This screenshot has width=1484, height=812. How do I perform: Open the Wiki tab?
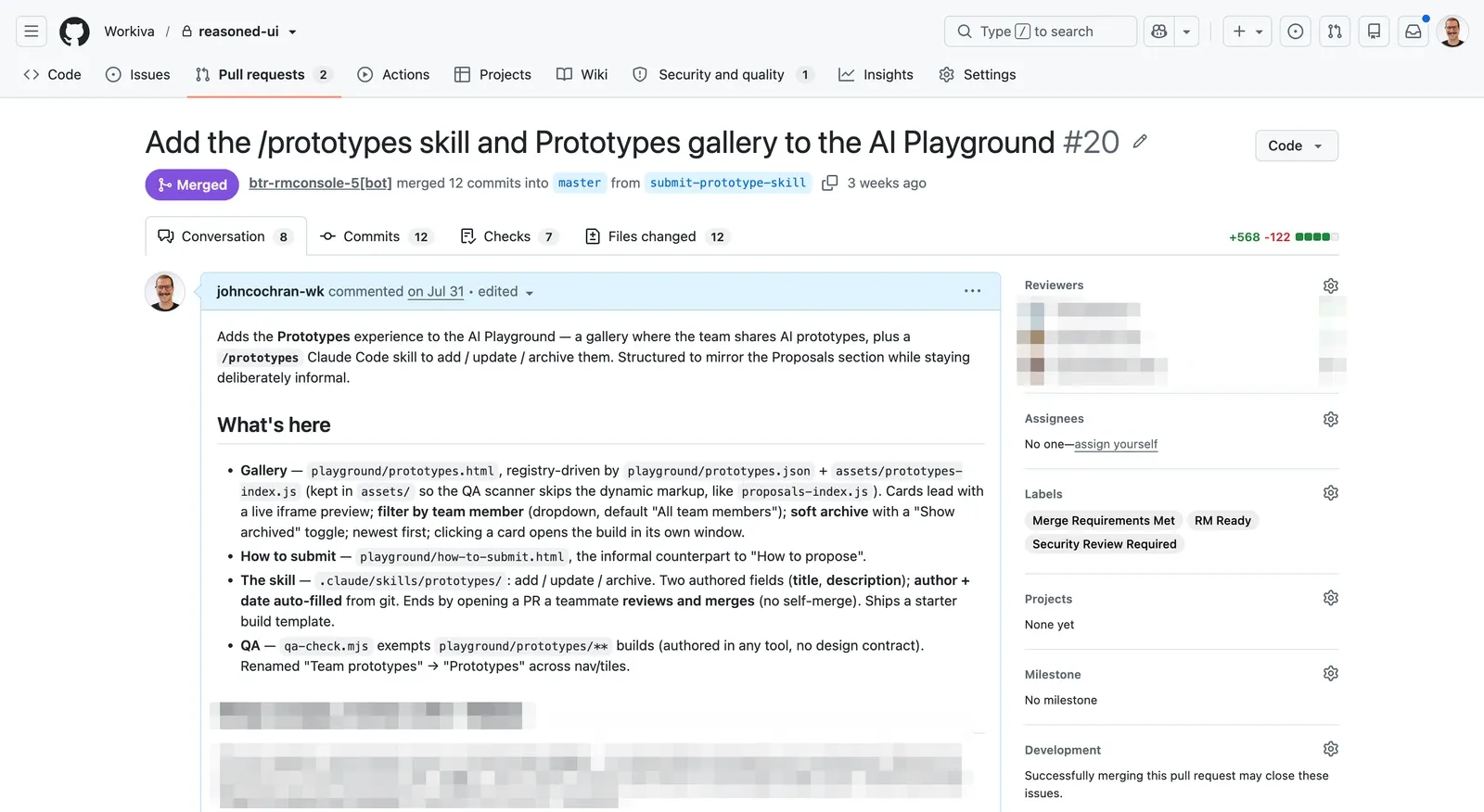(x=582, y=74)
